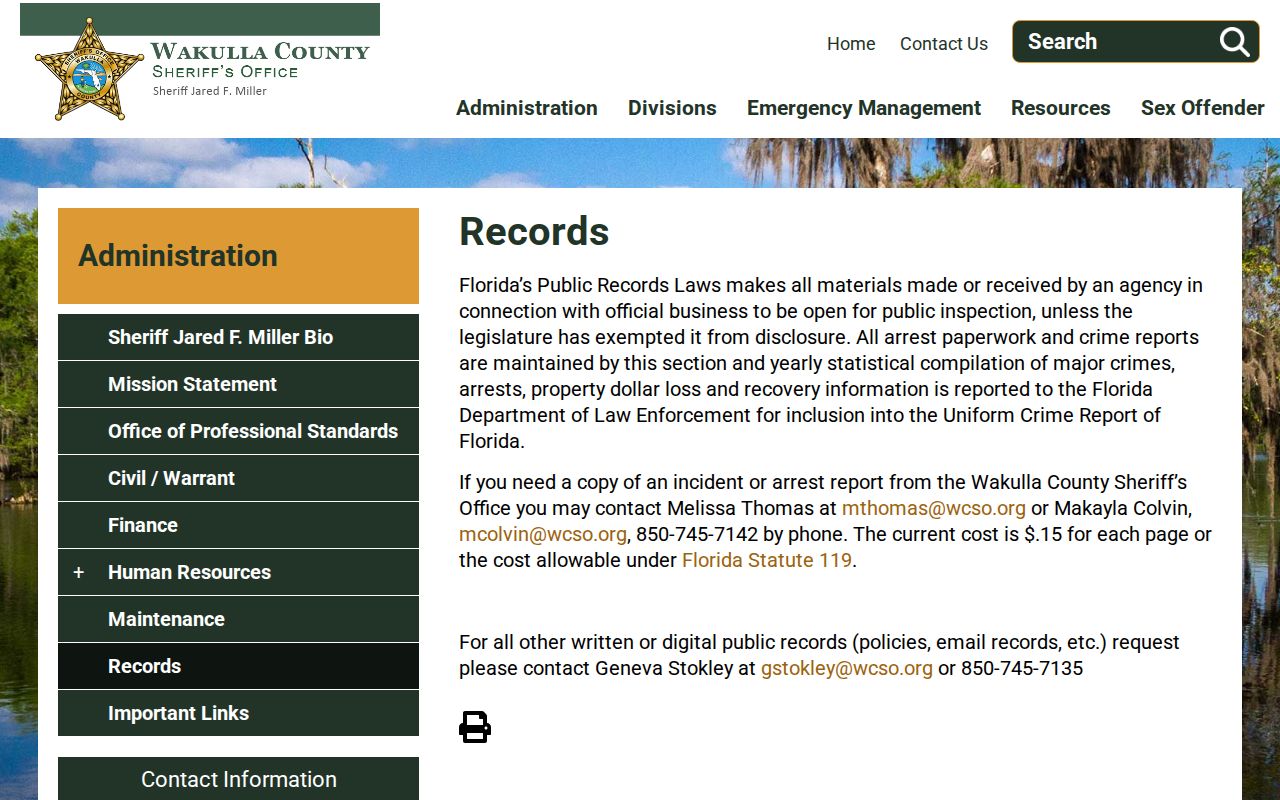Viewport: 1280px width, 800px height.
Task: Email gstokley@wcso.org link
Action: (x=847, y=668)
